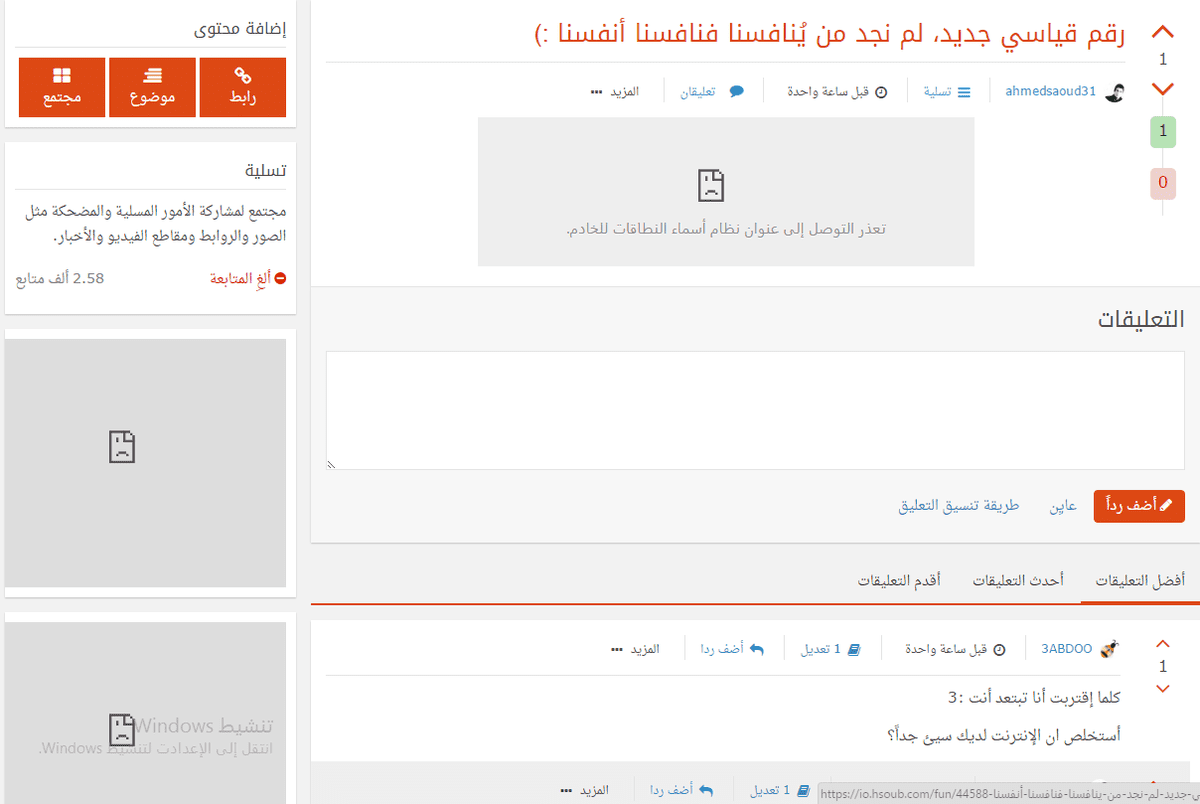Viewport: 1200px width, 804px height.
Task: Expand المزيد menu on the nested comment
Action: coord(584,790)
